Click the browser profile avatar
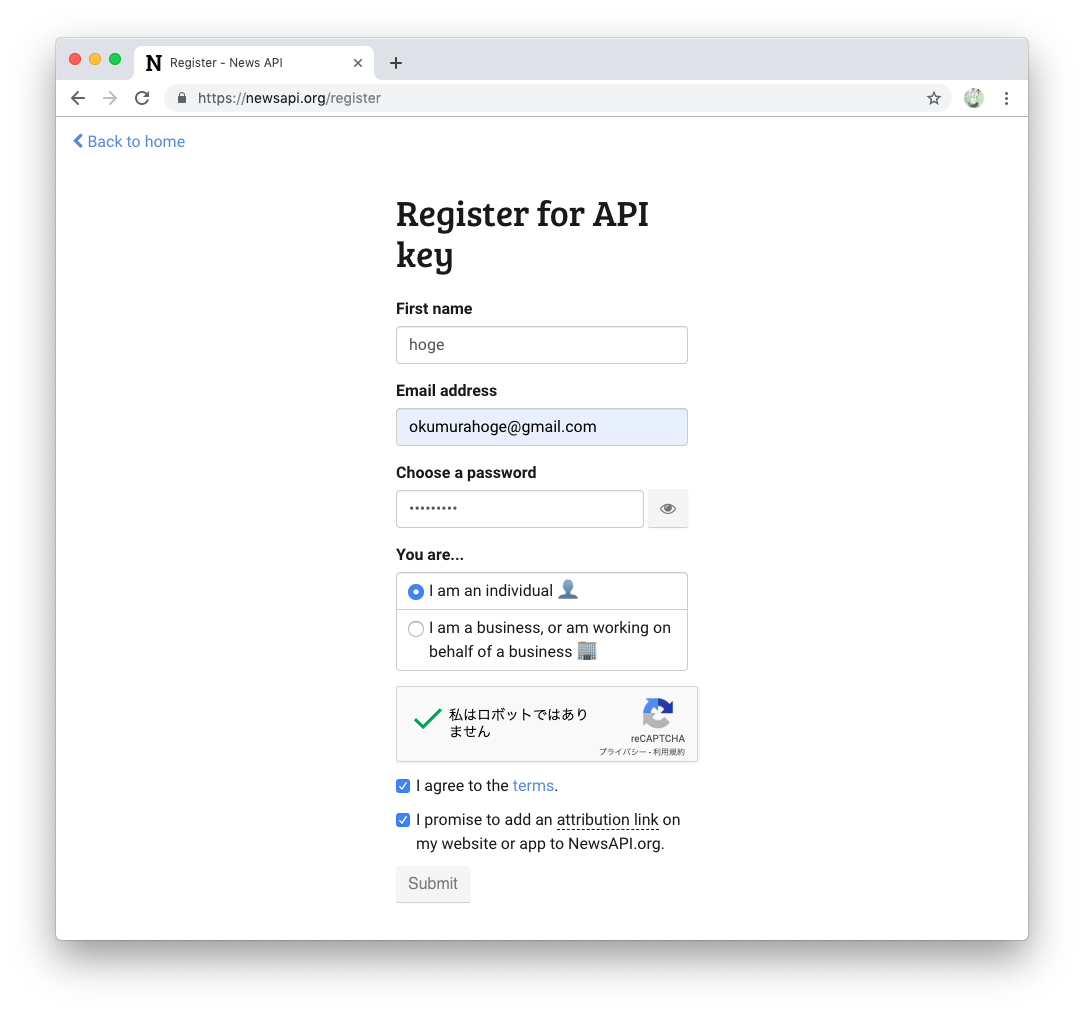 coord(973,98)
